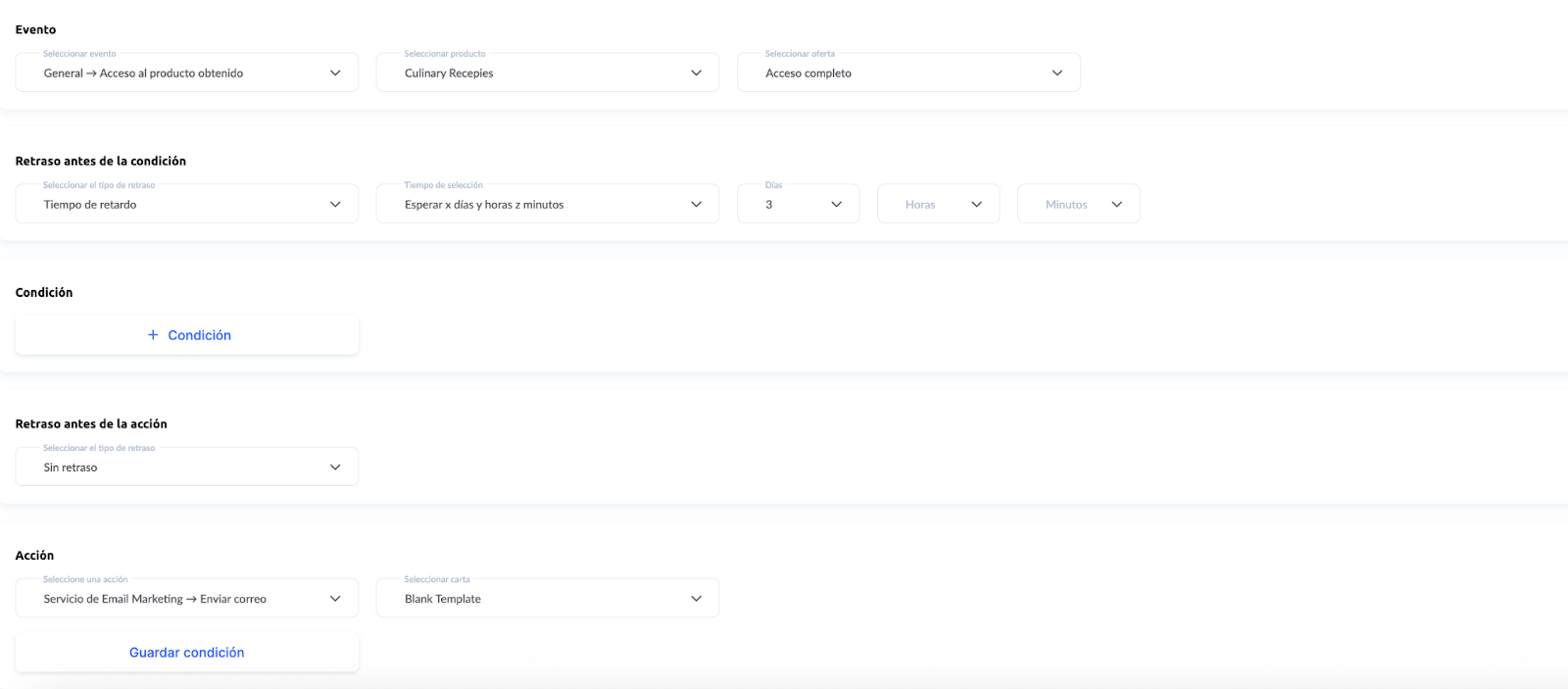Open the Esperar x días y horas z minutos dropdown
This screenshot has height=689, width=1568.
[x=547, y=205]
